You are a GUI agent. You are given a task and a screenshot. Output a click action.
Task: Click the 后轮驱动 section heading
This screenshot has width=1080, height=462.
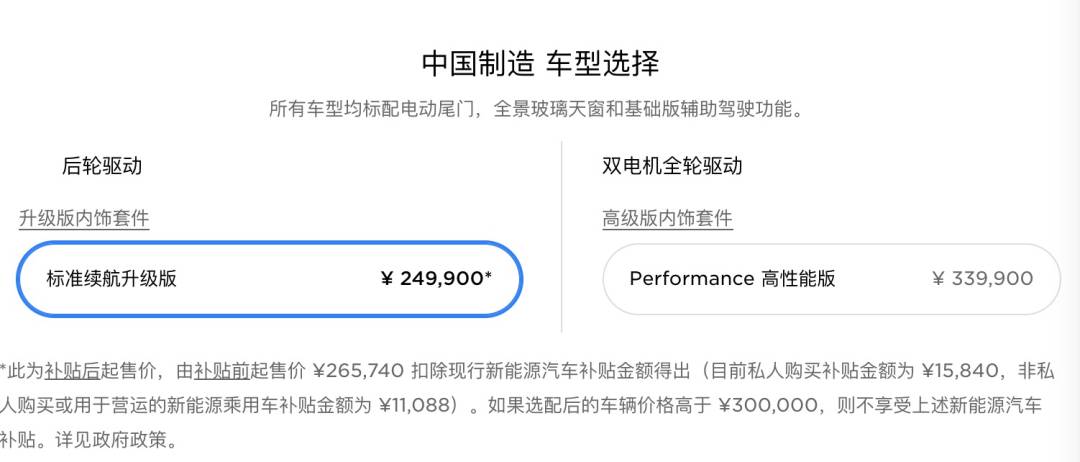click(x=102, y=166)
